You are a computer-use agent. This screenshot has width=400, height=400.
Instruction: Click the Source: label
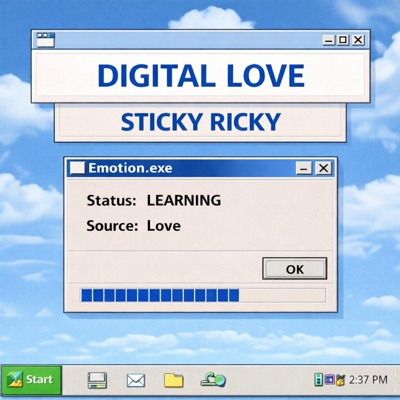pos(112,226)
